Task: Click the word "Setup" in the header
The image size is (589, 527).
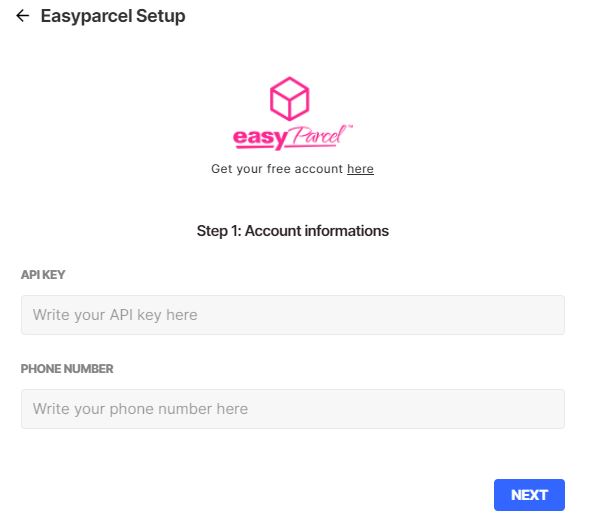Action: [161, 16]
